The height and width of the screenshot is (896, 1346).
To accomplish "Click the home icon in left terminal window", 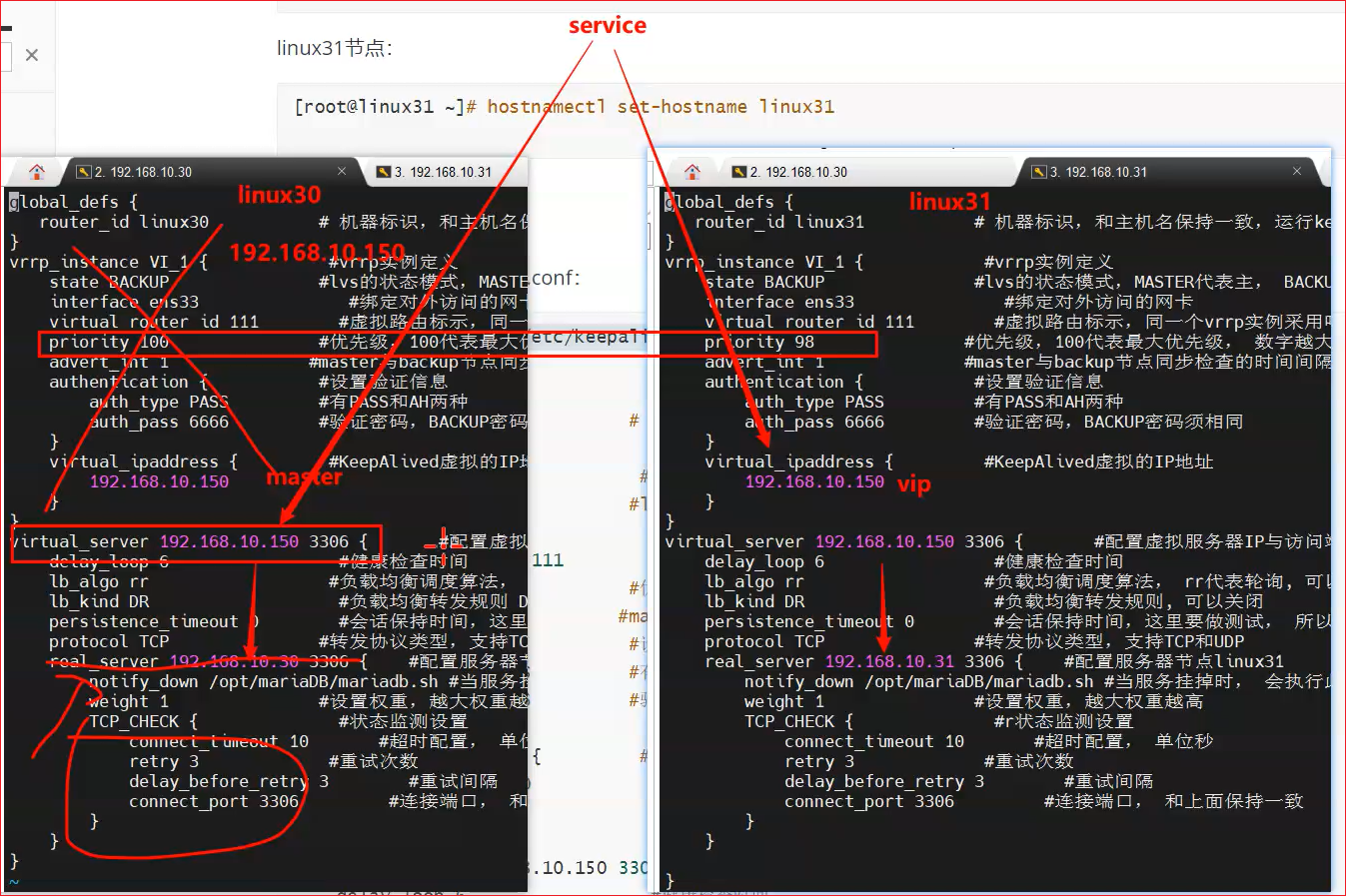I will (37, 172).
